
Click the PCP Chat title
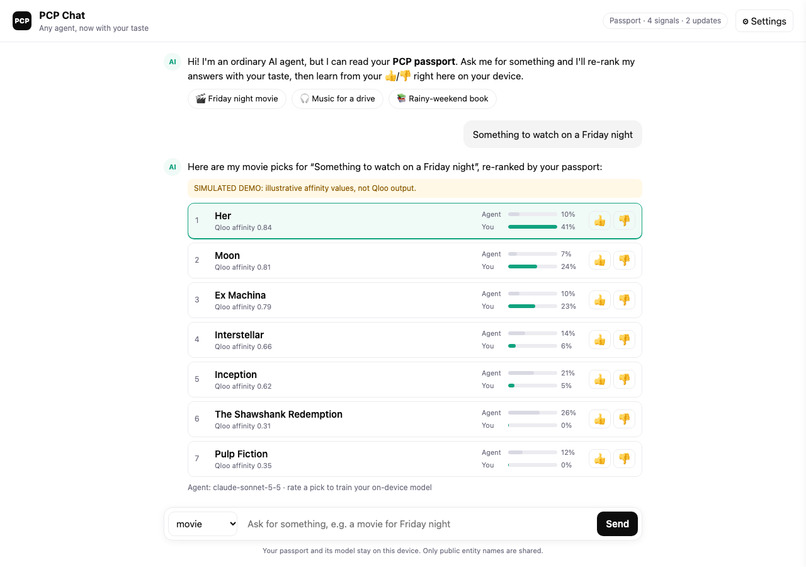[x=62, y=15]
